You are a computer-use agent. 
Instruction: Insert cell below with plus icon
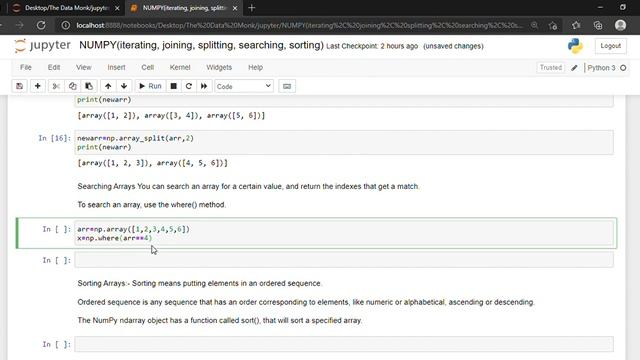click(x=38, y=86)
